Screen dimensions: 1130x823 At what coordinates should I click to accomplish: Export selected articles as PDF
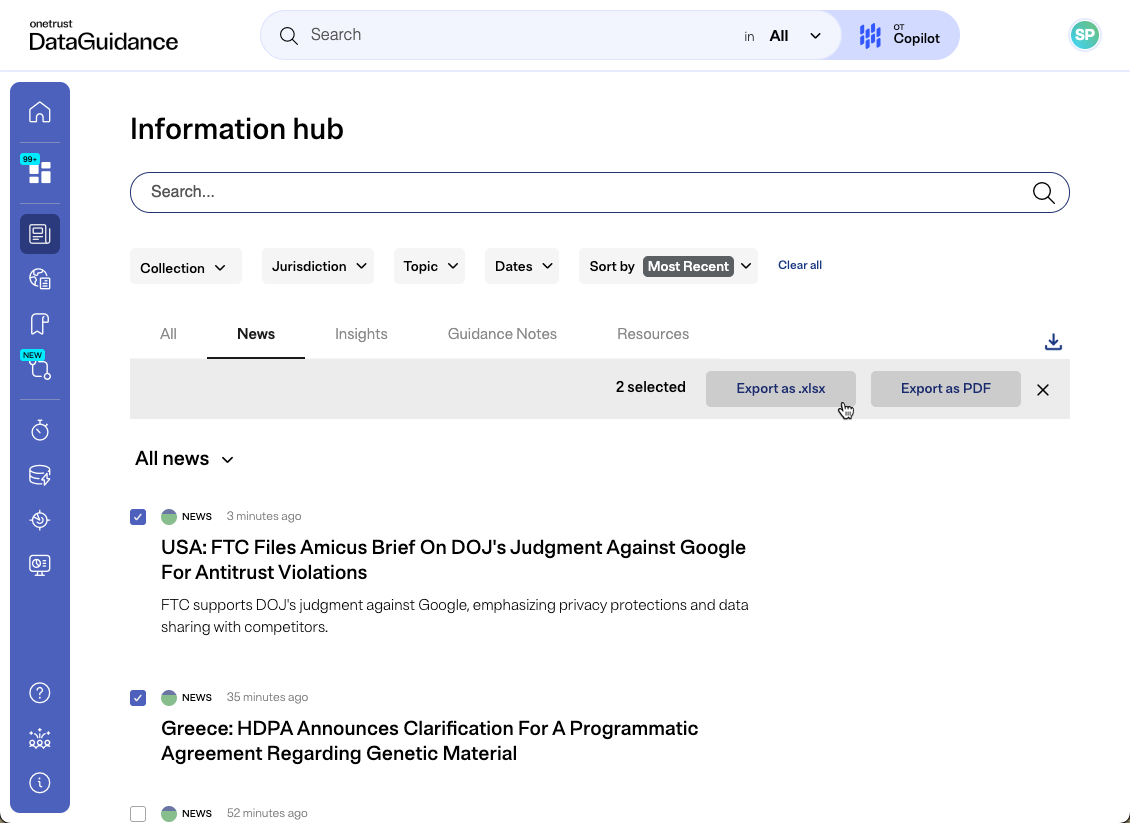pos(945,388)
